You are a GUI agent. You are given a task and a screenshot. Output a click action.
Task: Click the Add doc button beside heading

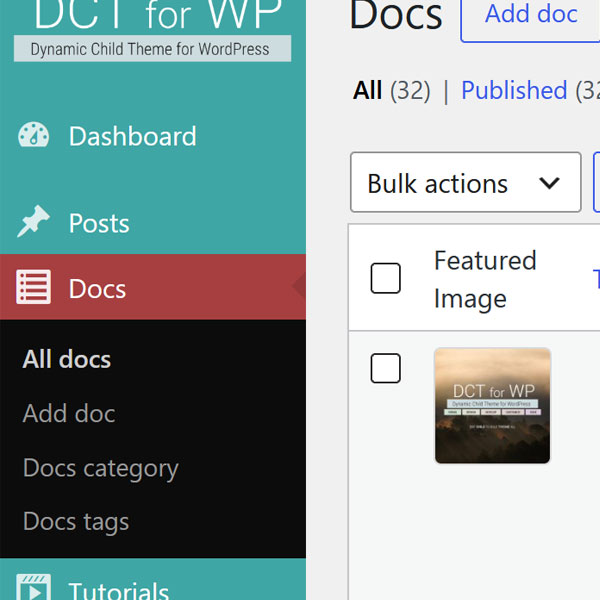(x=530, y=15)
